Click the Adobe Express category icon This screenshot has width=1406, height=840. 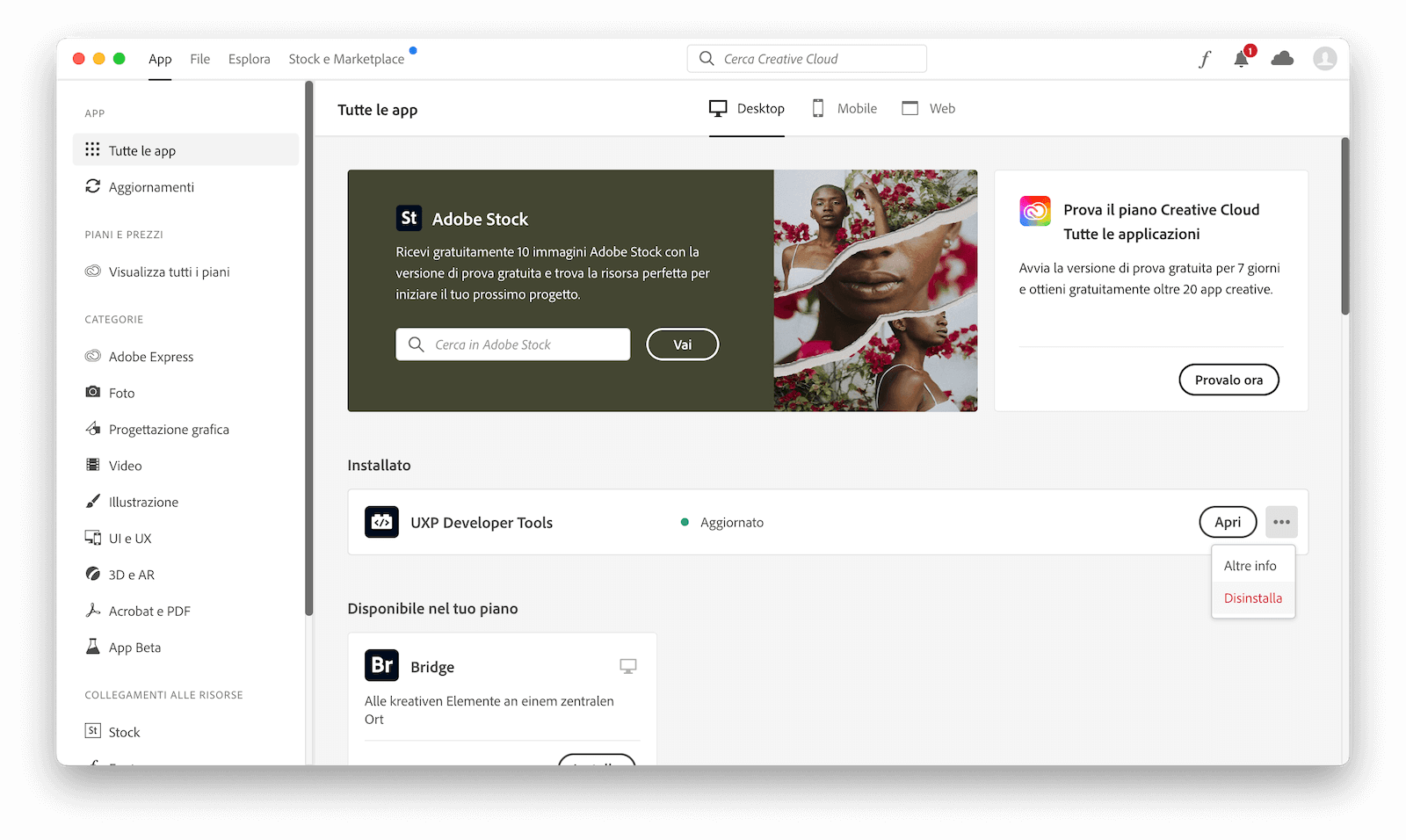(92, 356)
